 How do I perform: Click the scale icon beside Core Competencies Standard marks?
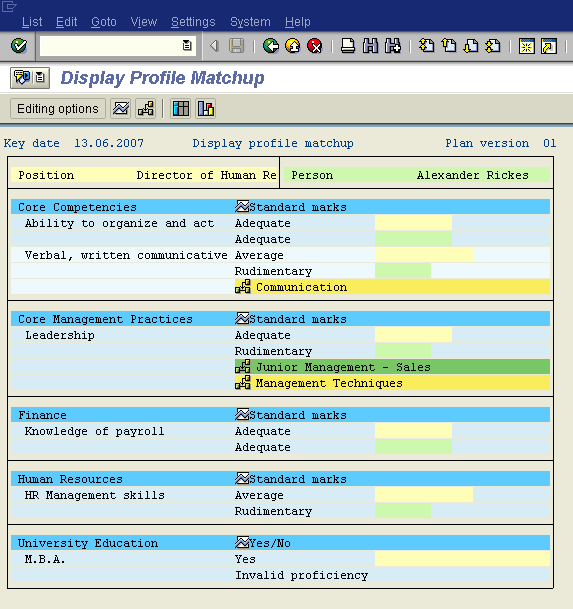pos(242,207)
